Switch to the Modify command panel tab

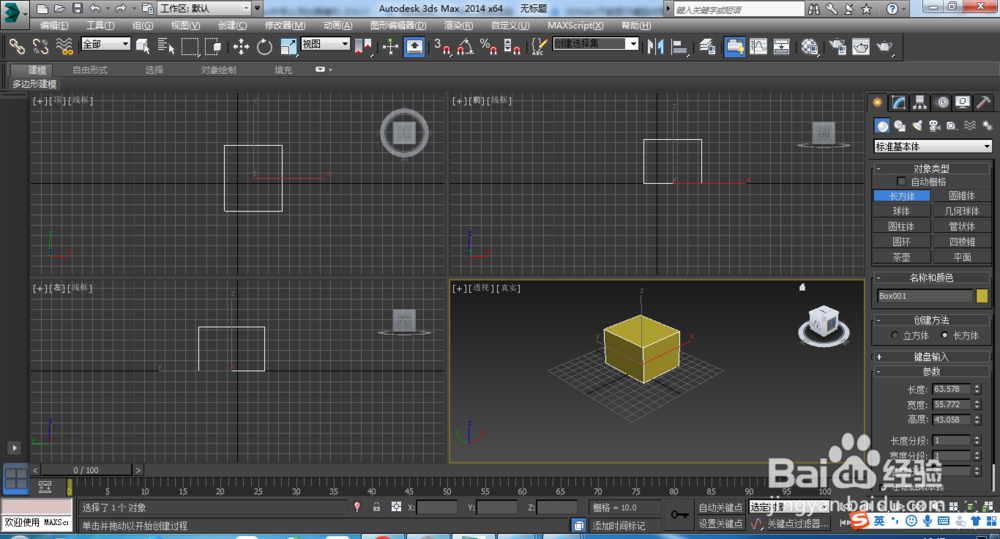click(x=899, y=102)
